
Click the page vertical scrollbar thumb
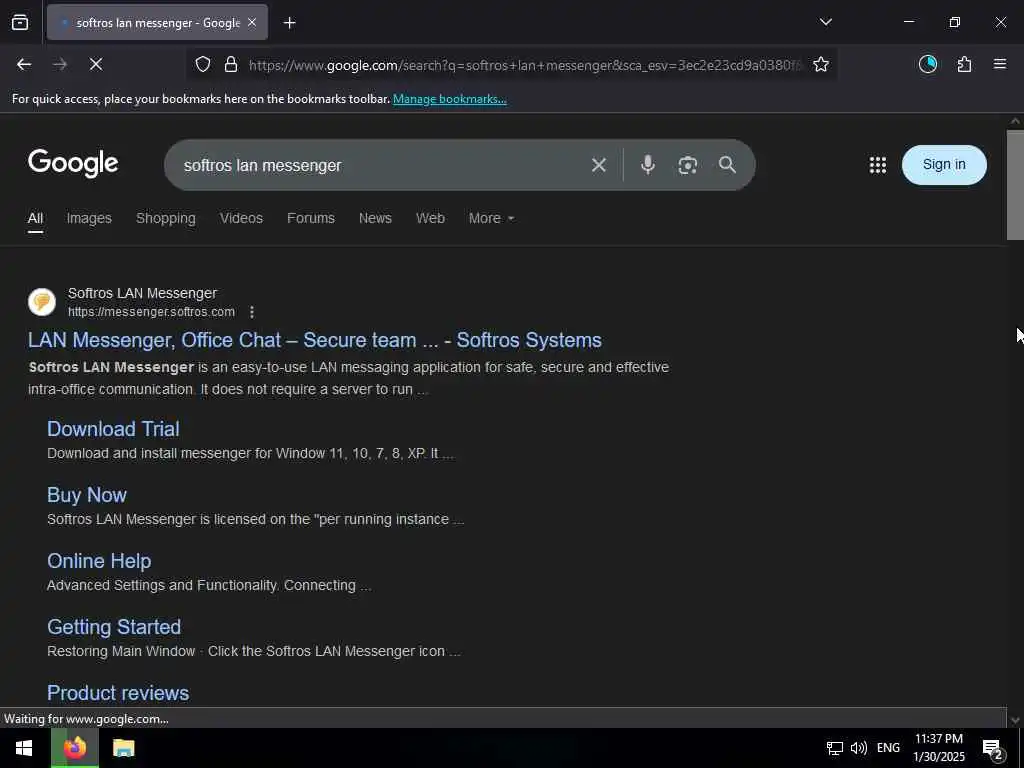pos(1015,185)
